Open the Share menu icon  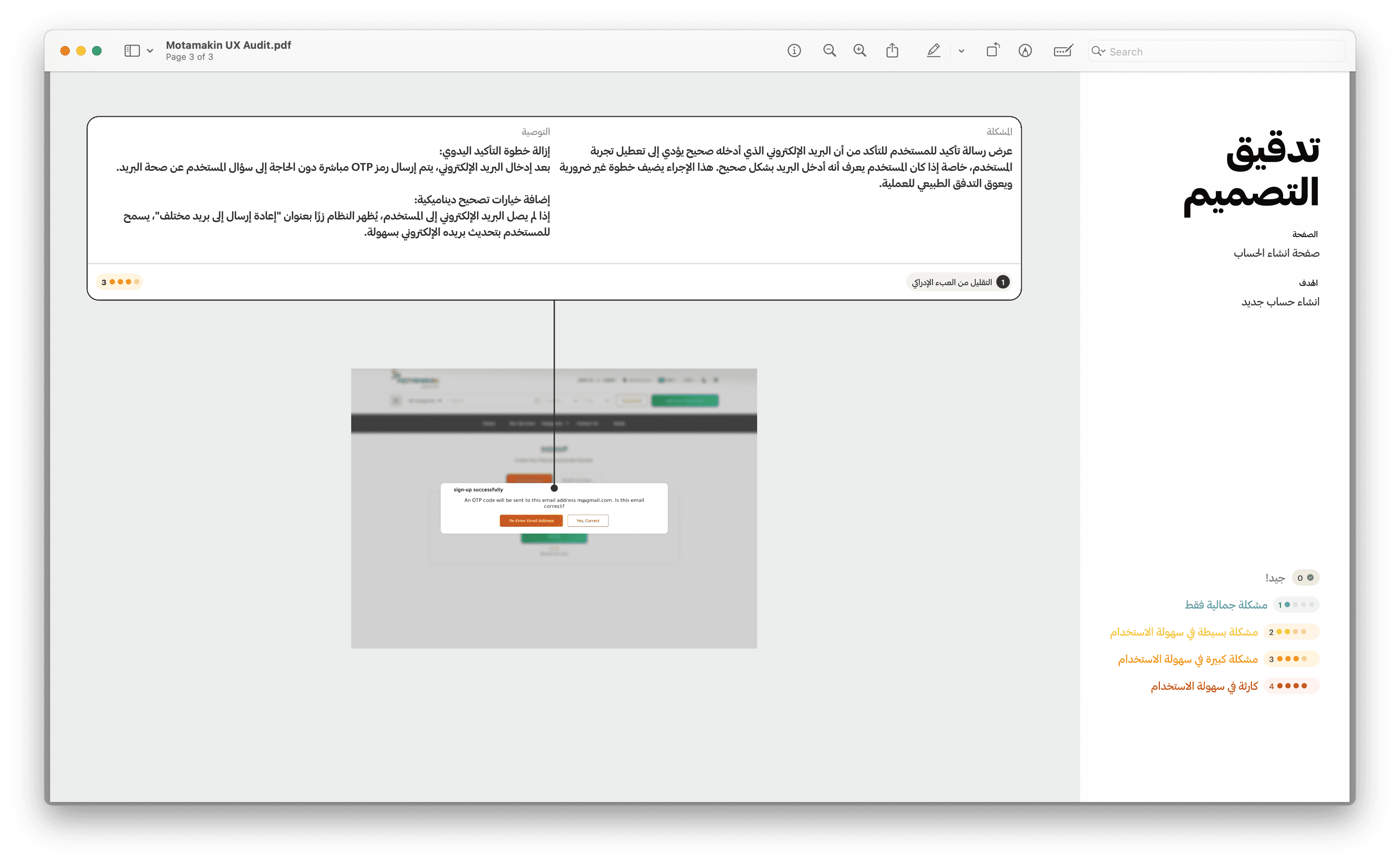[x=892, y=51]
